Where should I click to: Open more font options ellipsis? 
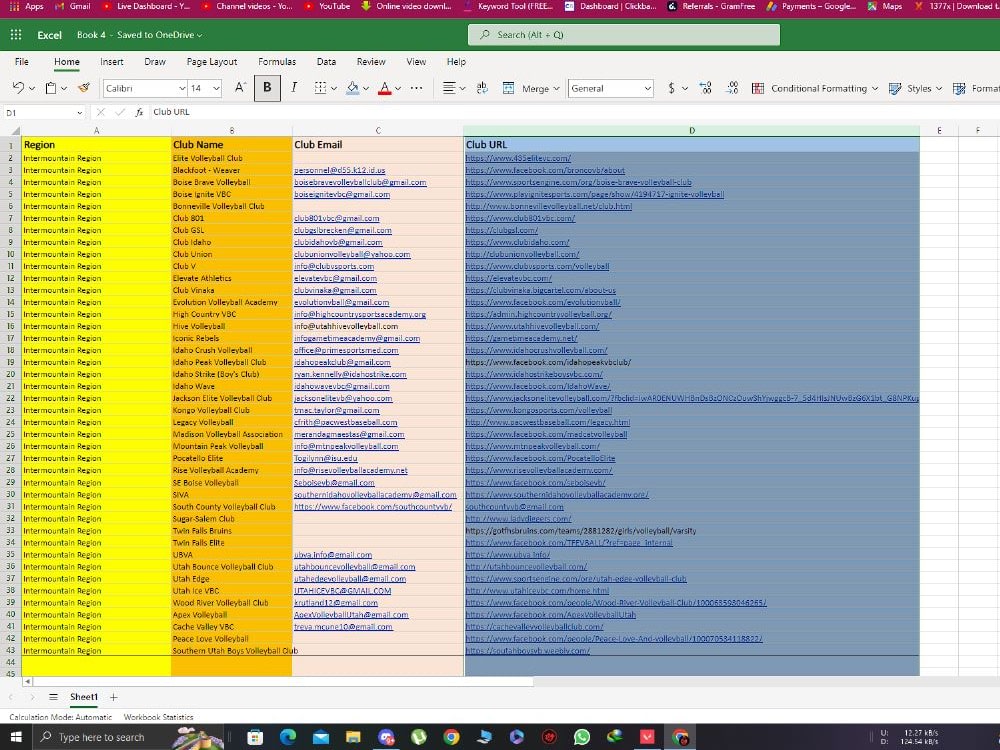[x=416, y=88]
